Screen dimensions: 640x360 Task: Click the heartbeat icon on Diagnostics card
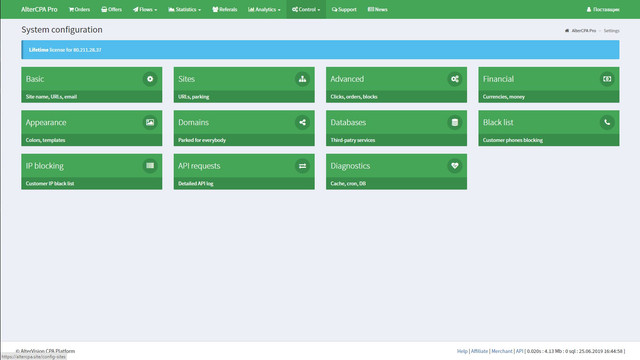[x=455, y=166]
